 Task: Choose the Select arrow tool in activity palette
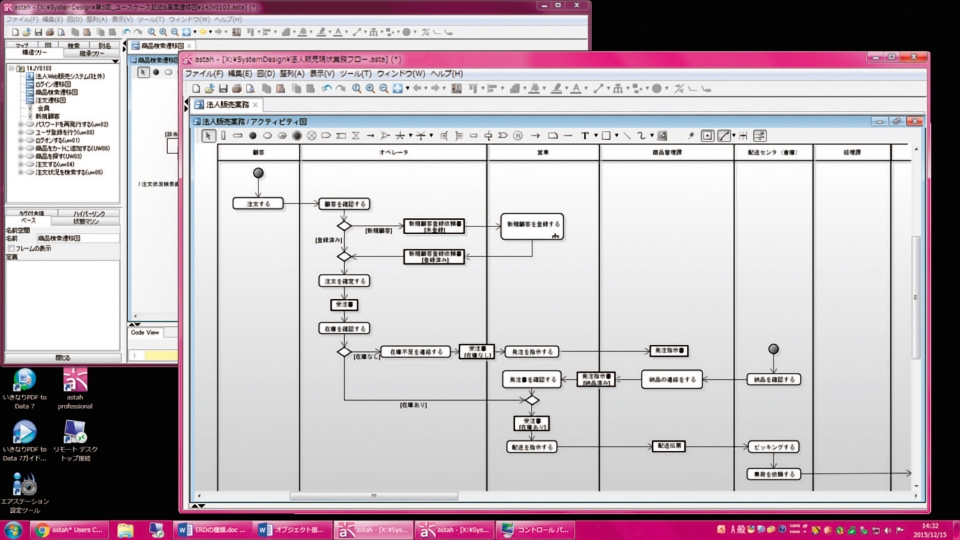(209, 136)
